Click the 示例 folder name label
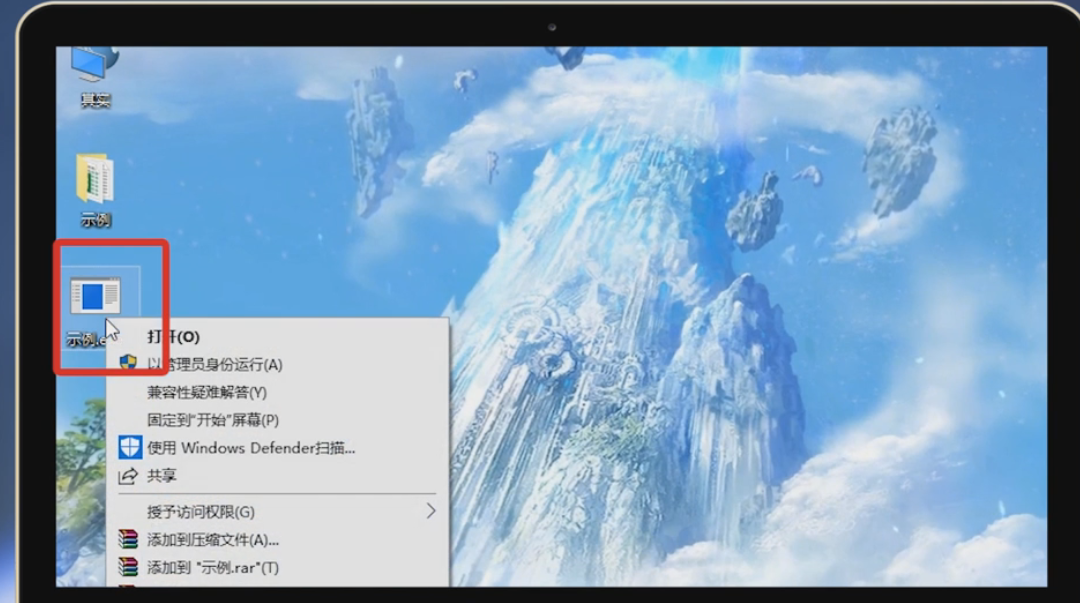This screenshot has height=603, width=1080. pos(96,220)
